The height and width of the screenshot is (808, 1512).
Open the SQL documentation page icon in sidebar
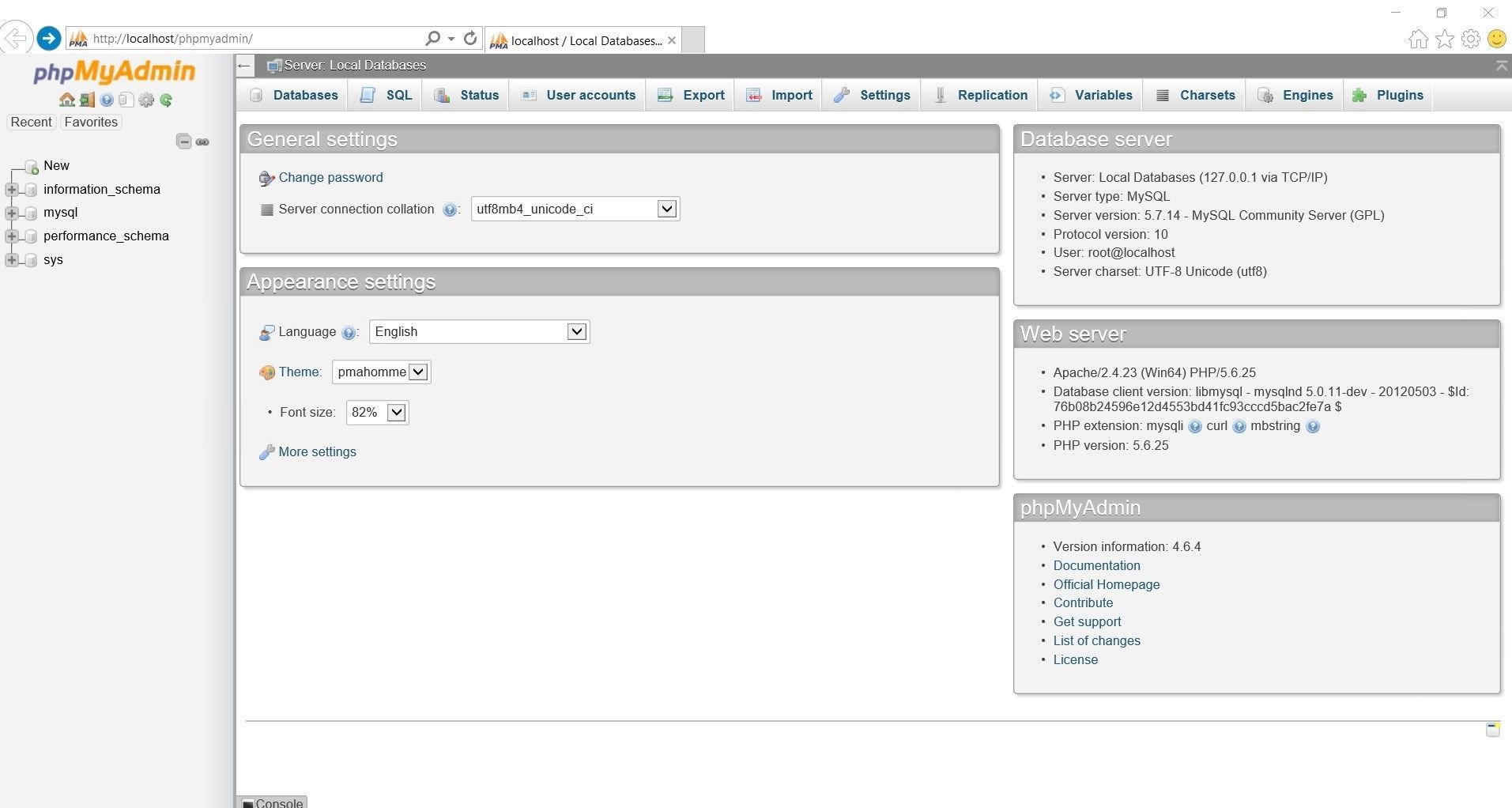click(126, 100)
